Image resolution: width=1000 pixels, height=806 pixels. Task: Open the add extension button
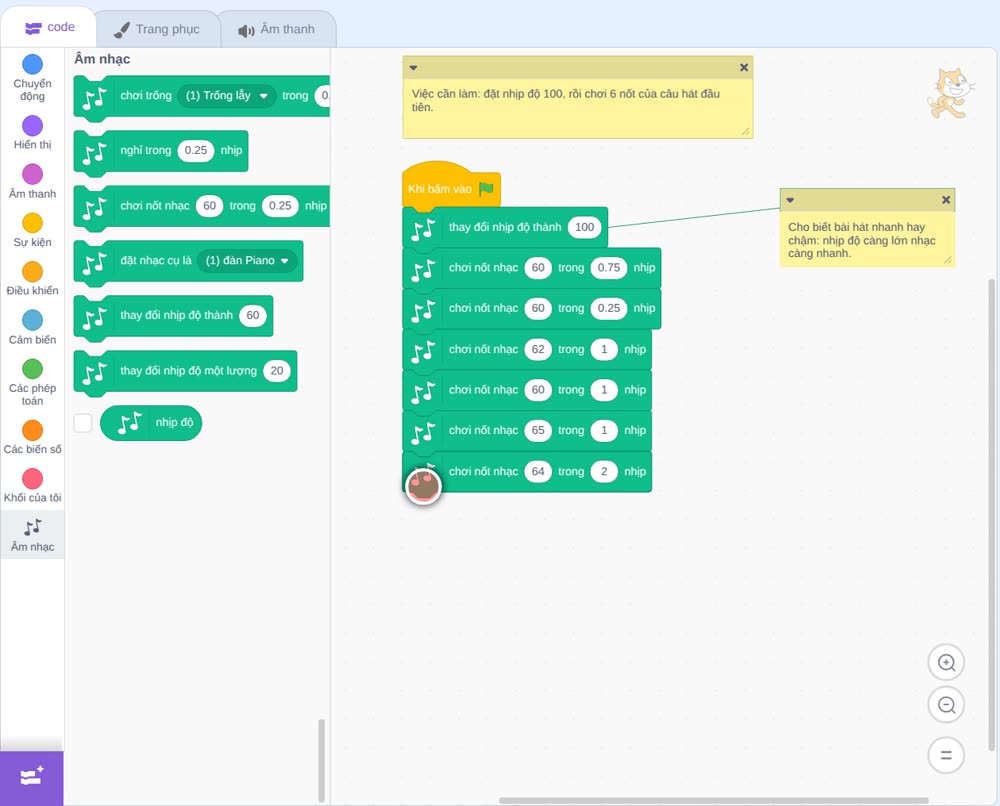[32, 778]
